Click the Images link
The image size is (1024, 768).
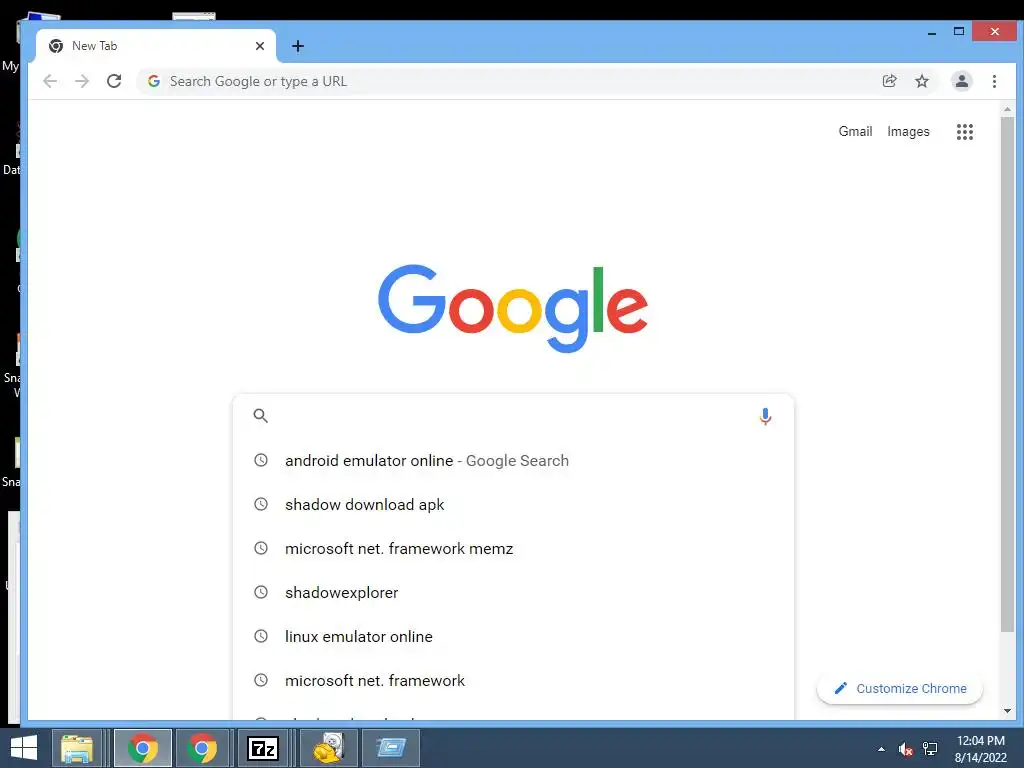[908, 131]
